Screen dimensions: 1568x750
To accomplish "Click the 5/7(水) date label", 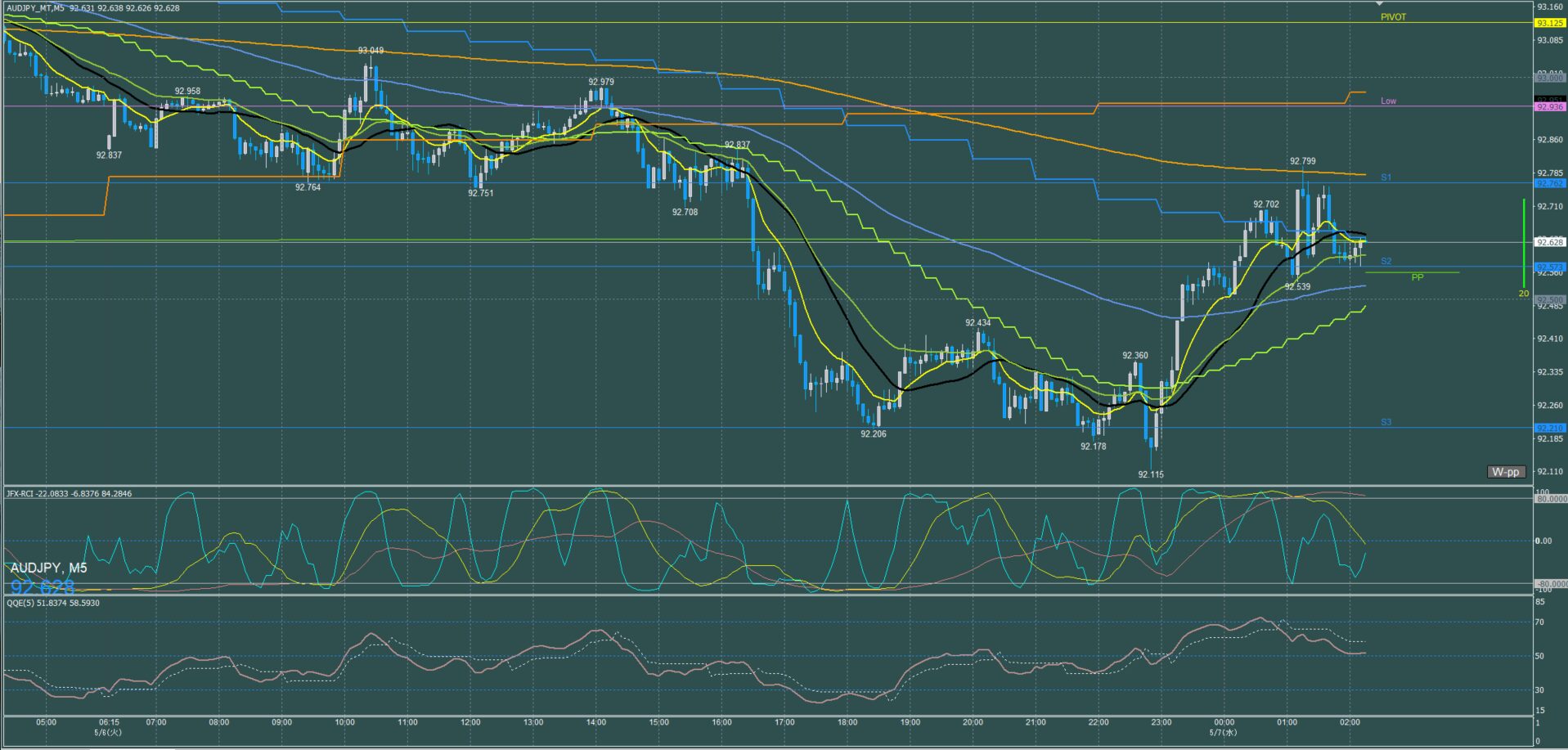I will coord(1224,732).
